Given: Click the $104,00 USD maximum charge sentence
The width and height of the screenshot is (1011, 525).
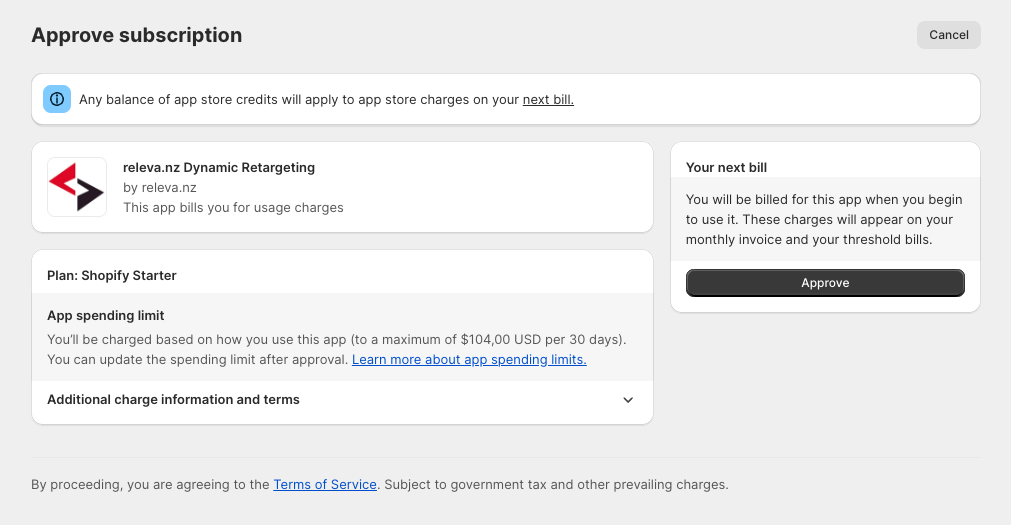Looking at the screenshot, I should tap(337, 339).
